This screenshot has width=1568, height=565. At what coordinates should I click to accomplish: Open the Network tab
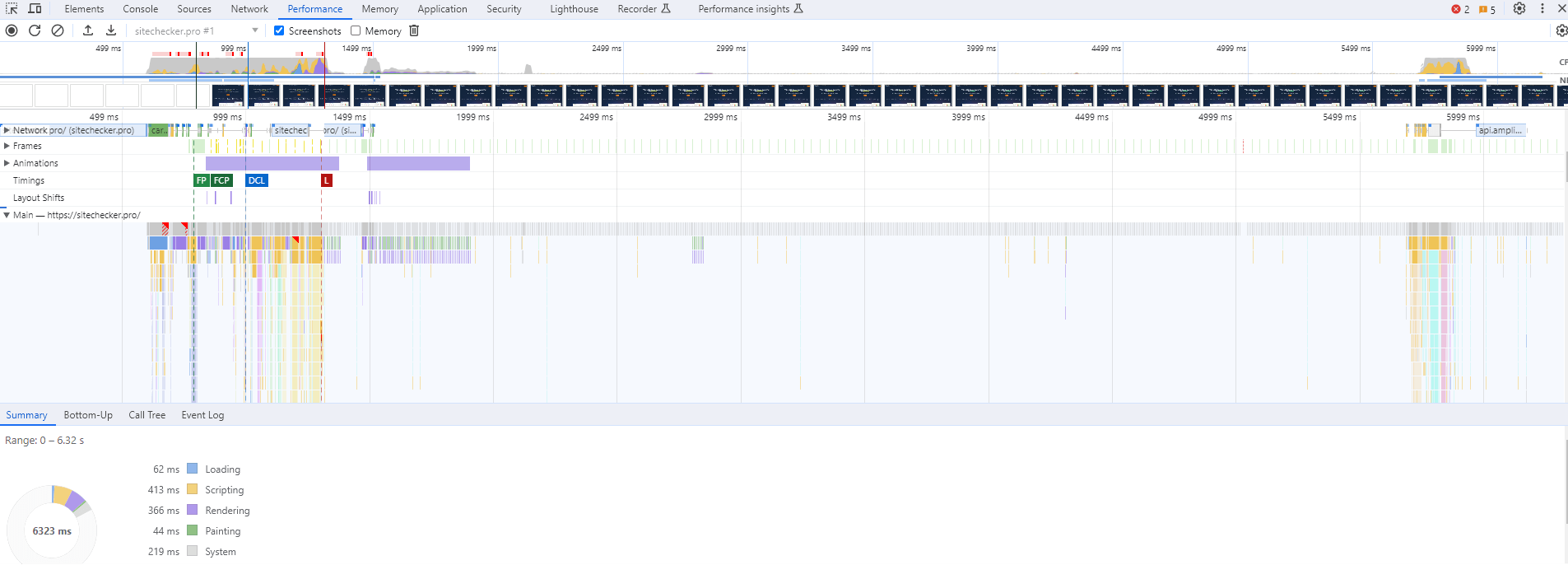(x=249, y=9)
